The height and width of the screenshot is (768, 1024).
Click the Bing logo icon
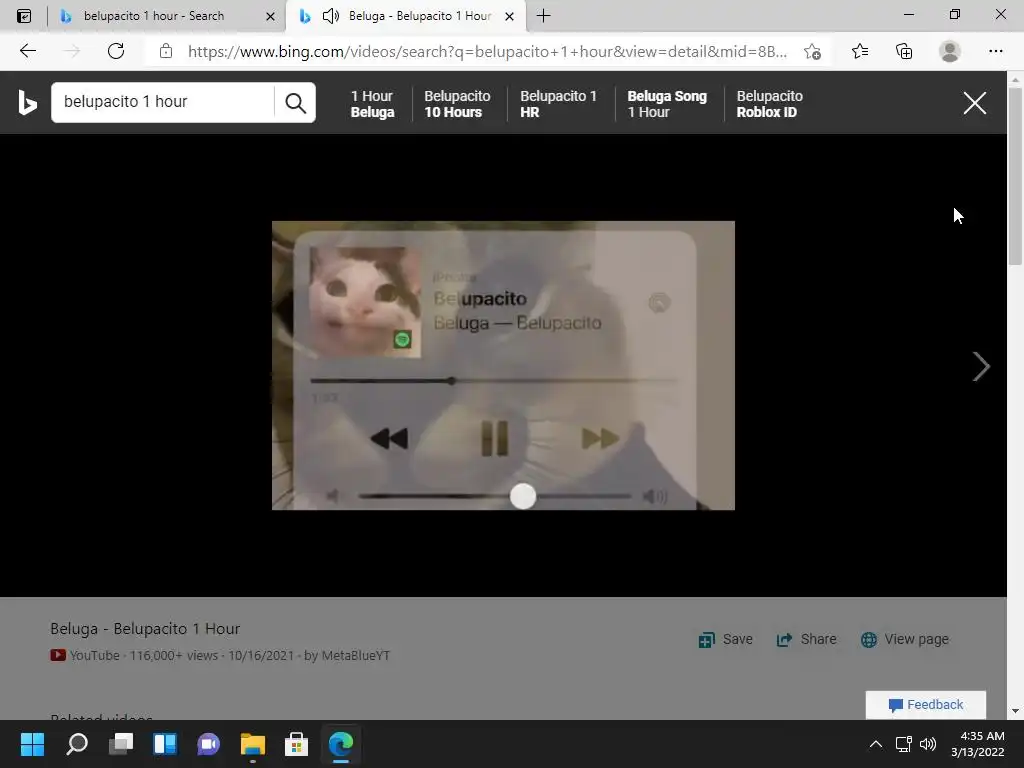(27, 103)
